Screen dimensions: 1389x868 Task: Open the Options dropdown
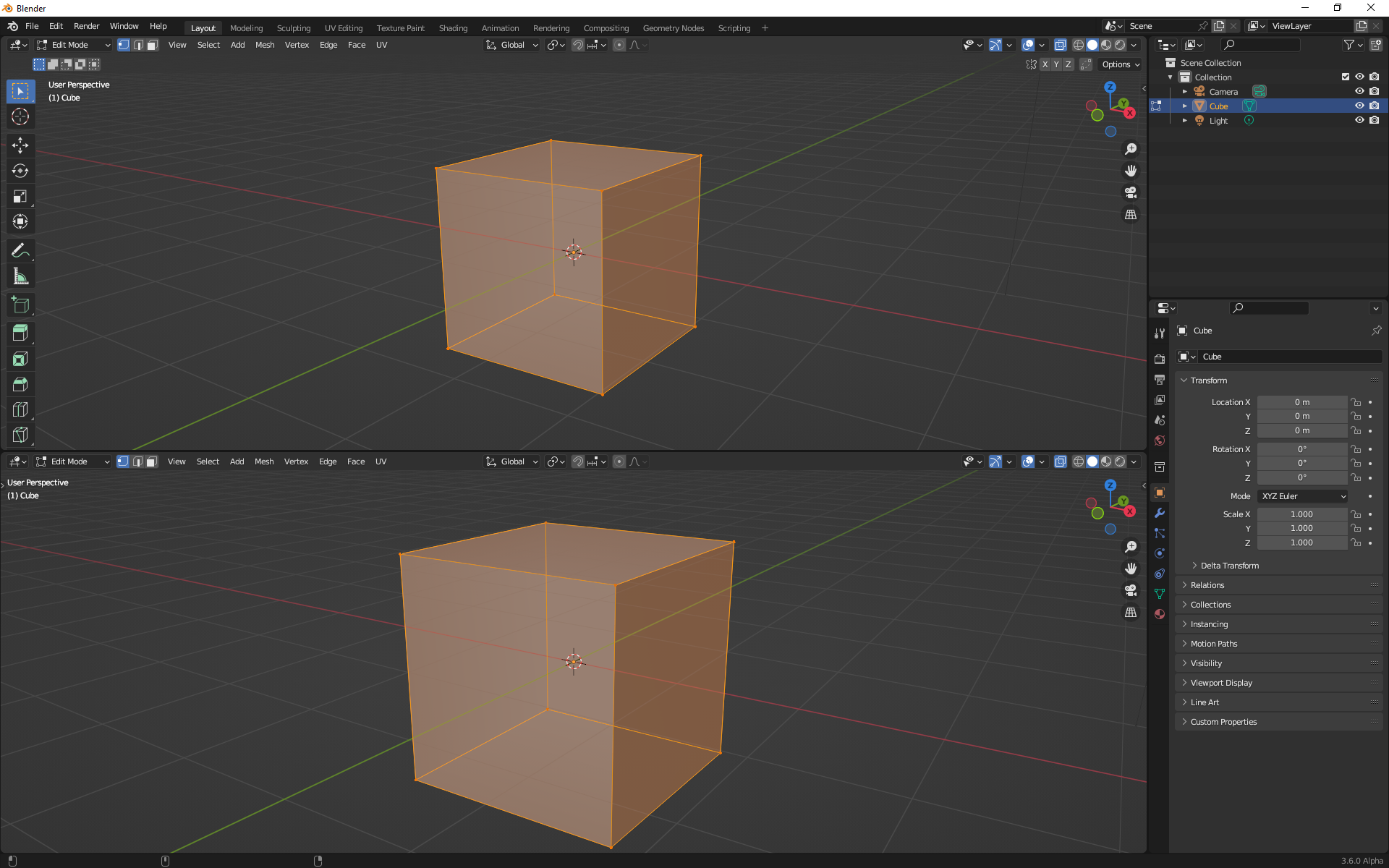(1120, 64)
